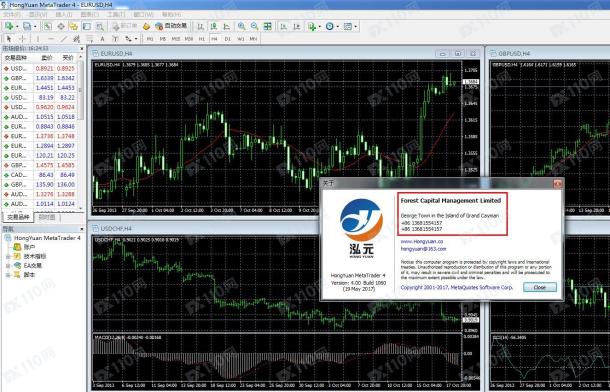Screen dimensions: 610x392
Task: Click the 1.6339 bid price cell
Action: point(44,78)
